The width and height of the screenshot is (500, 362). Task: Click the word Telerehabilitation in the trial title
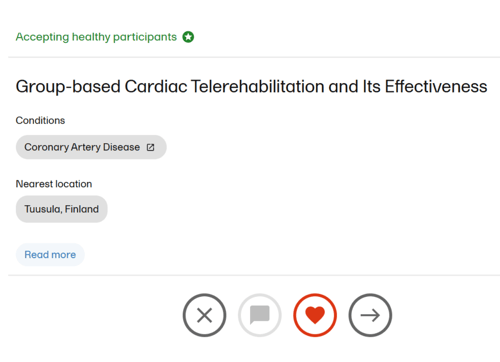pos(257,87)
